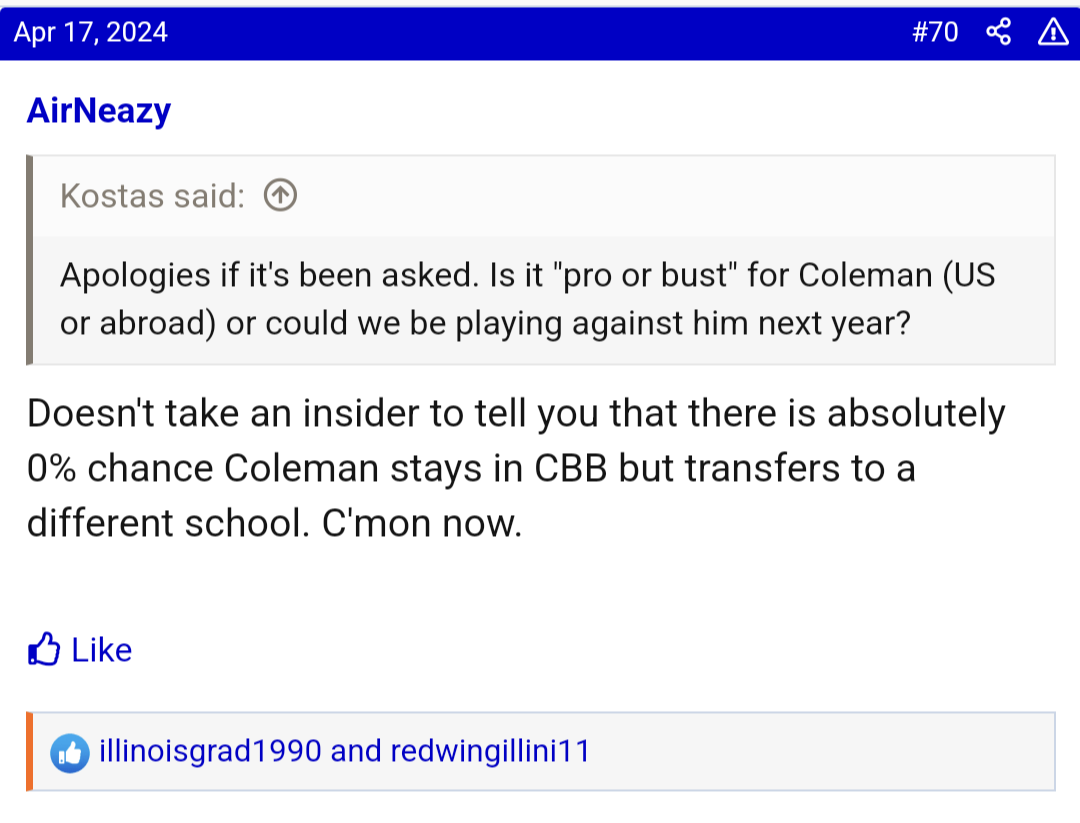Click empty space in reactions summary bar
This screenshot has height=823, width=1080.
(x=820, y=751)
